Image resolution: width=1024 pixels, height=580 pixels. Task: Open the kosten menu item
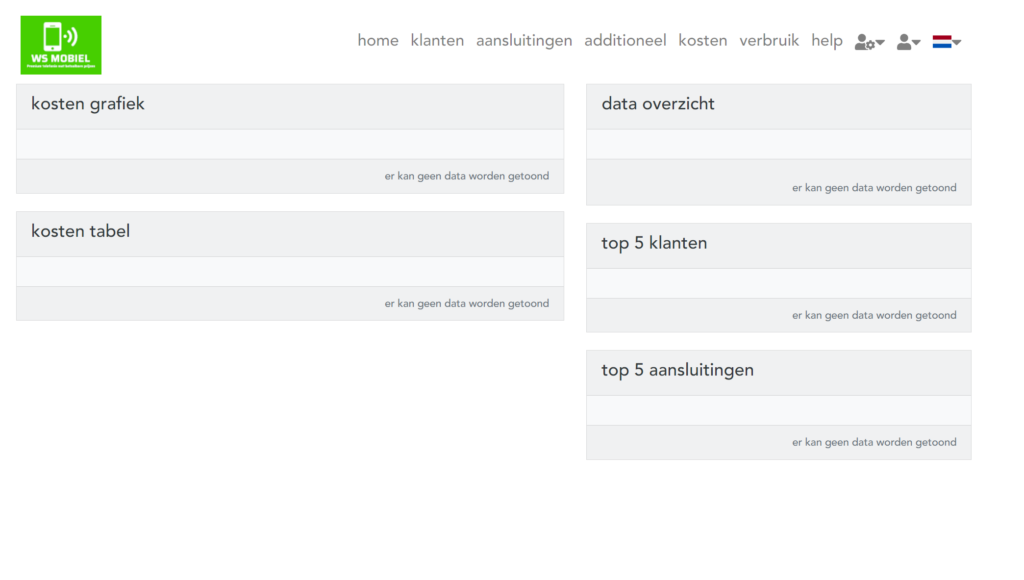click(703, 40)
